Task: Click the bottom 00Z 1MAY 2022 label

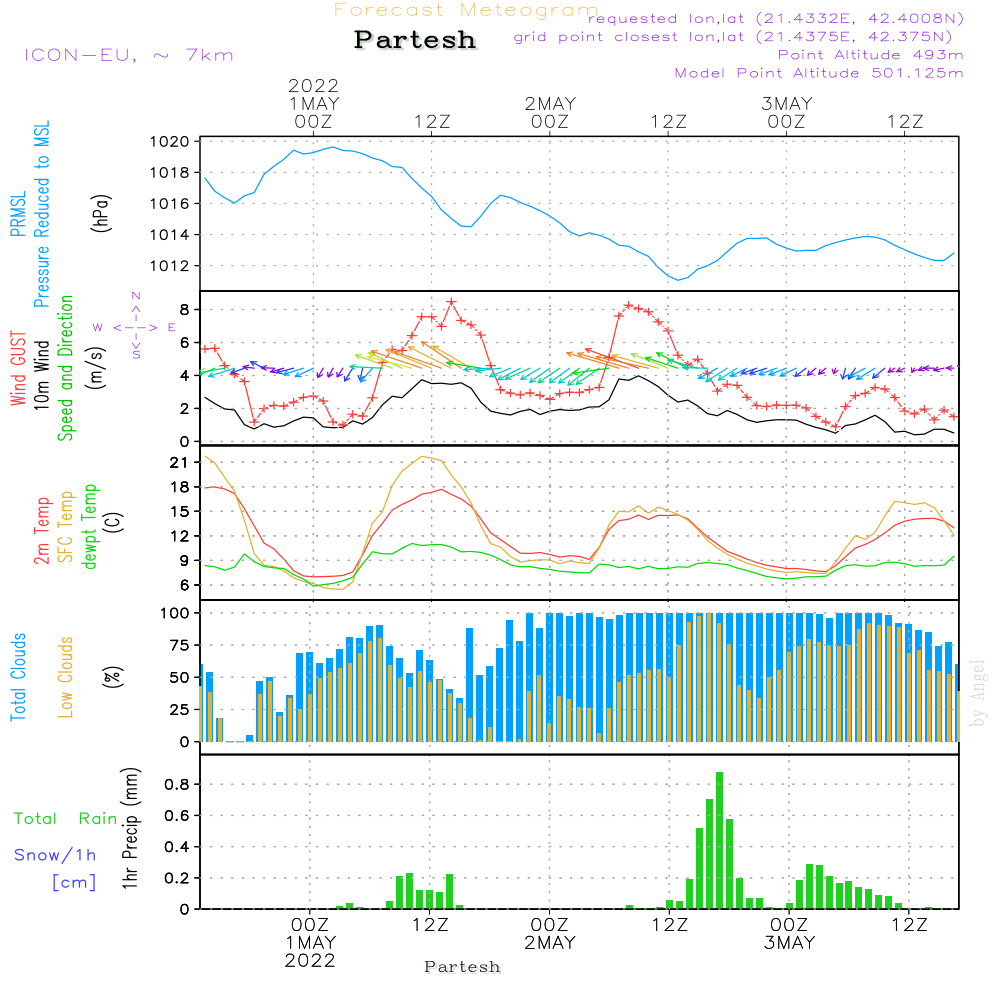Action: 310,943
